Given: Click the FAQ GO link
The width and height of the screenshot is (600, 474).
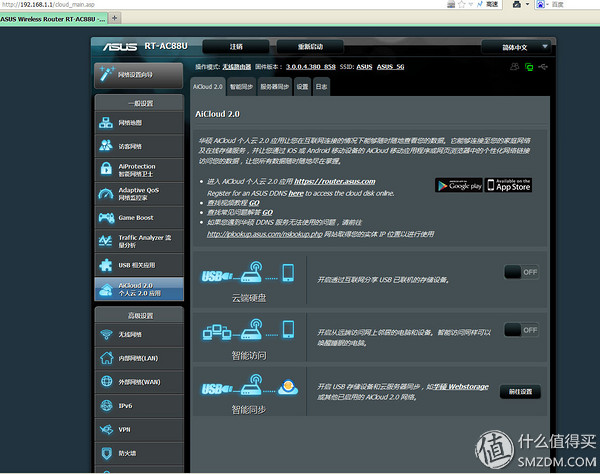Looking at the screenshot, I should 267,212.
